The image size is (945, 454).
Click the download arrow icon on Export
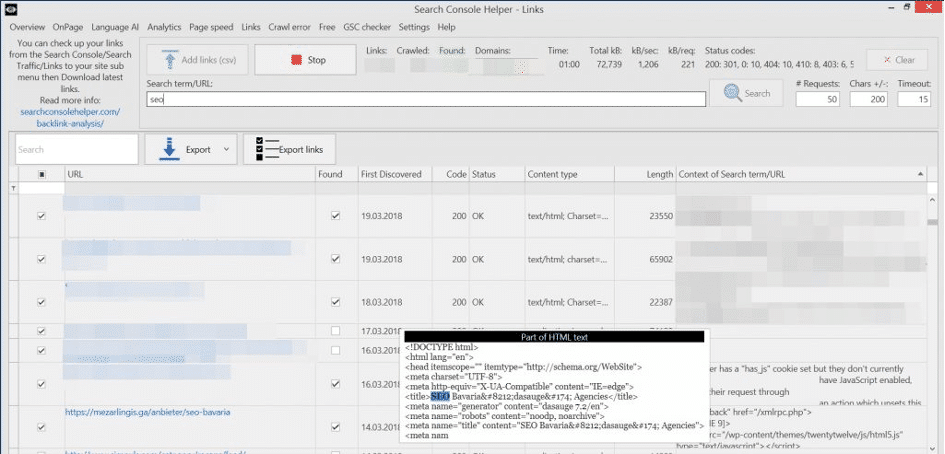[x=169, y=150]
